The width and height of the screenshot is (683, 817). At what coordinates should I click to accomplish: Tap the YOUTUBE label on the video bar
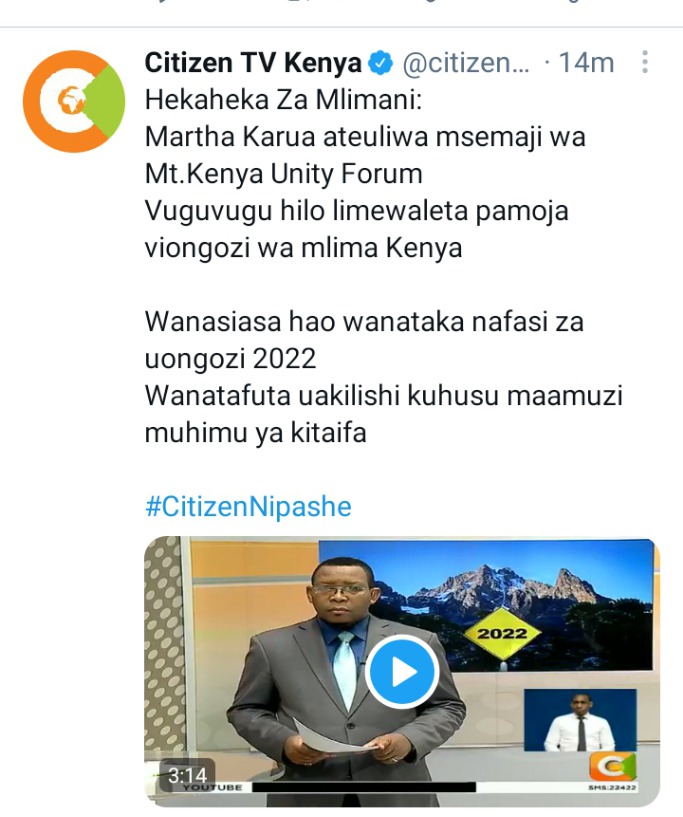pyautogui.click(x=212, y=787)
